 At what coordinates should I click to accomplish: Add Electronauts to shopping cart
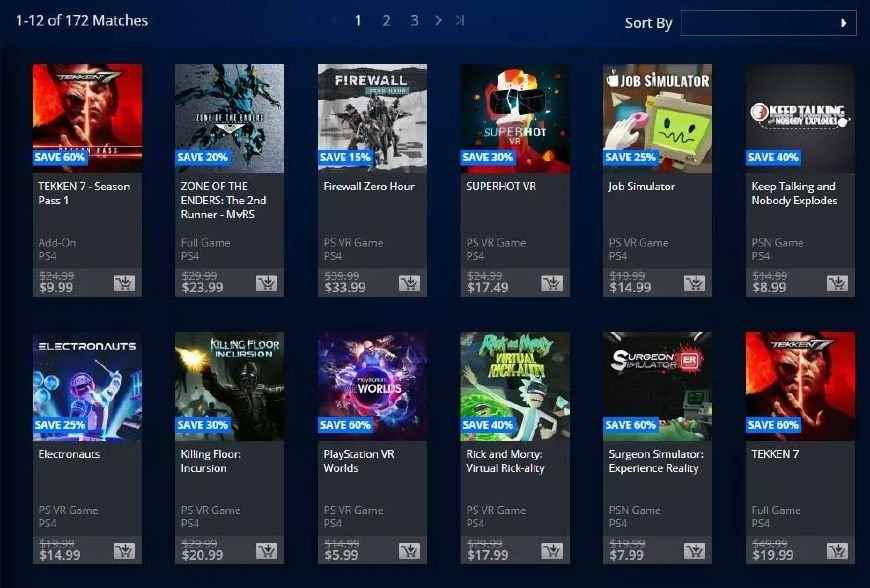pos(124,551)
